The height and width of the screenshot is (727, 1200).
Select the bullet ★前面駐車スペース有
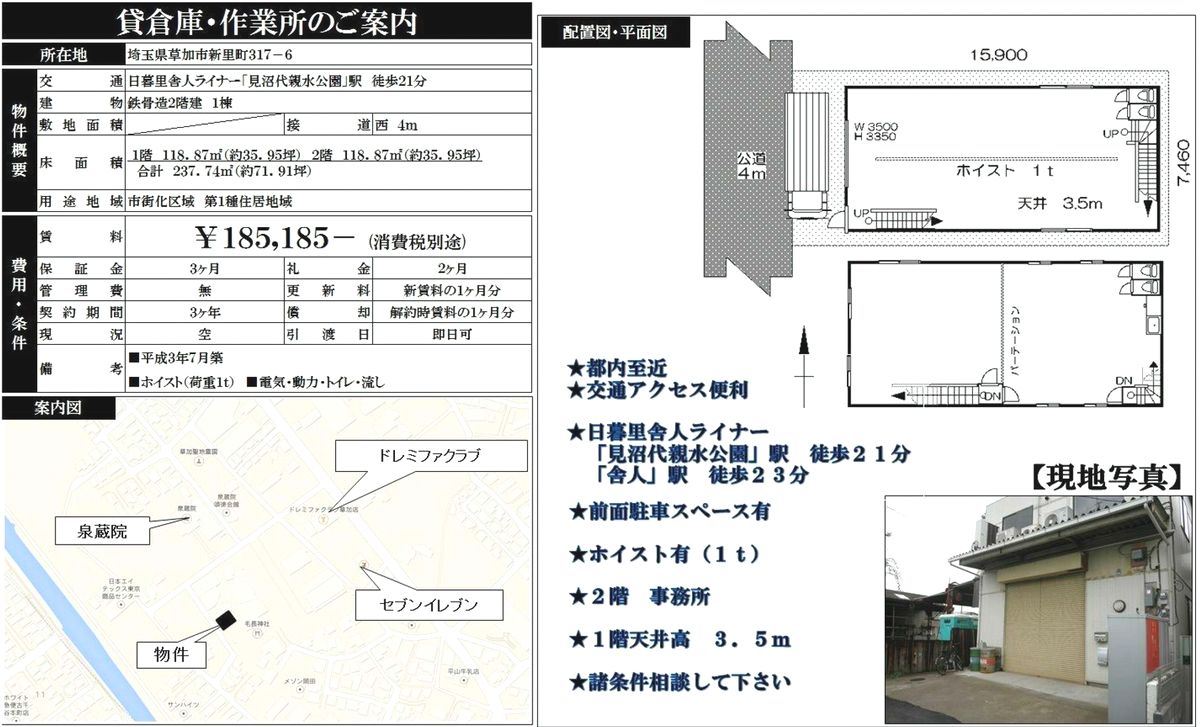pos(671,510)
